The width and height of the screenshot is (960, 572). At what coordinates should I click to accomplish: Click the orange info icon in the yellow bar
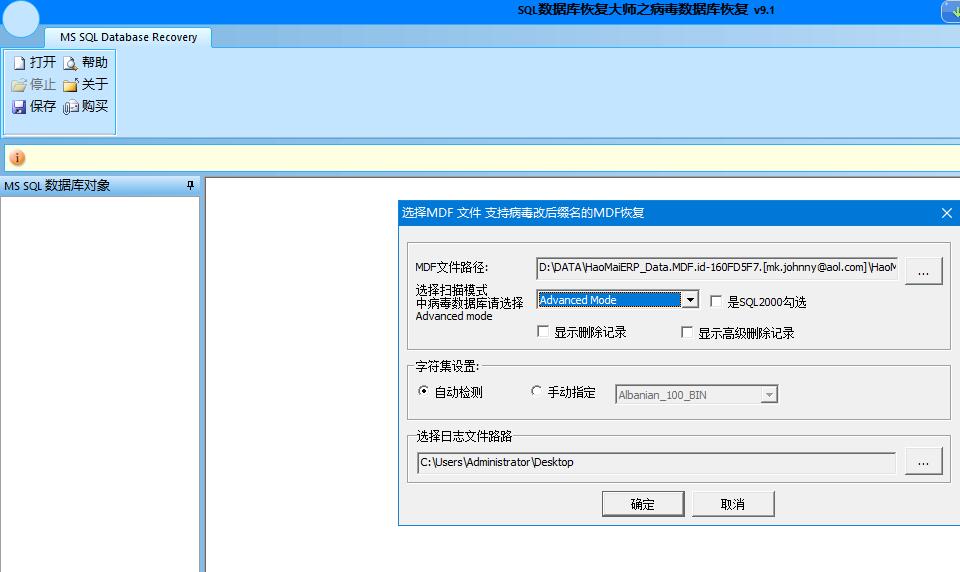click(x=17, y=158)
